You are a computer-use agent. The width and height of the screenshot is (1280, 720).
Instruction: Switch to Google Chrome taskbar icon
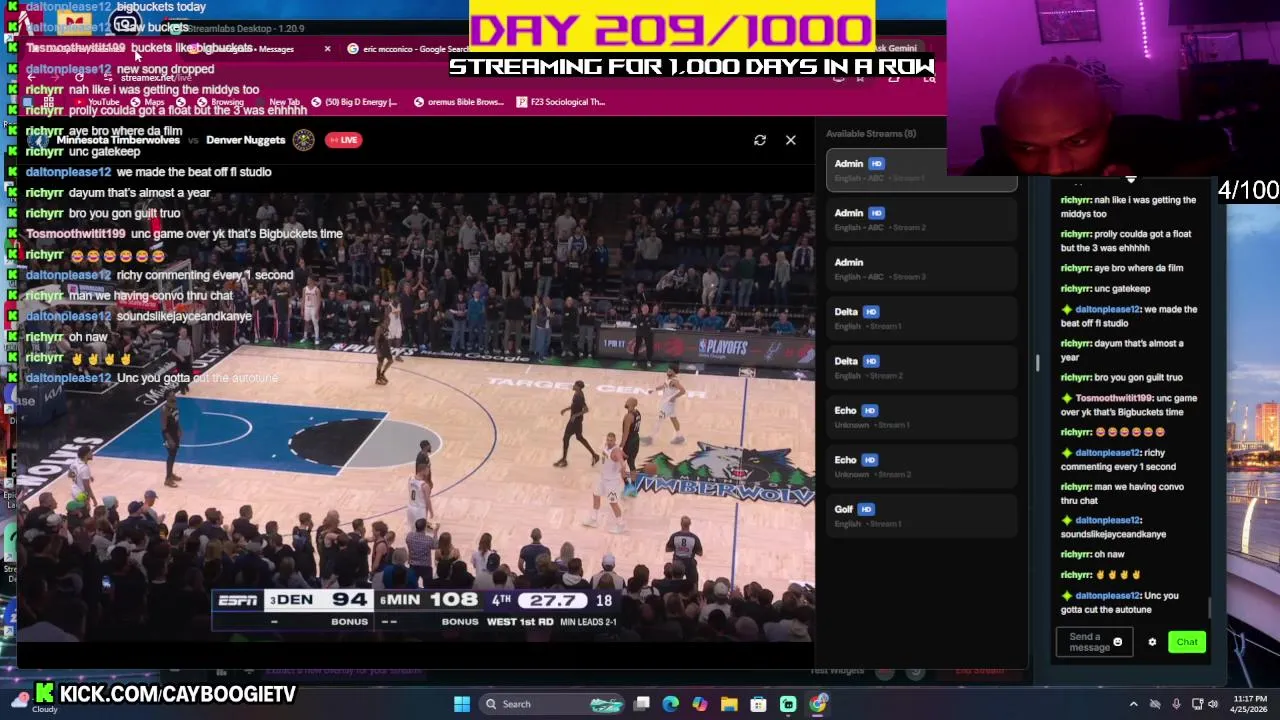(x=818, y=704)
